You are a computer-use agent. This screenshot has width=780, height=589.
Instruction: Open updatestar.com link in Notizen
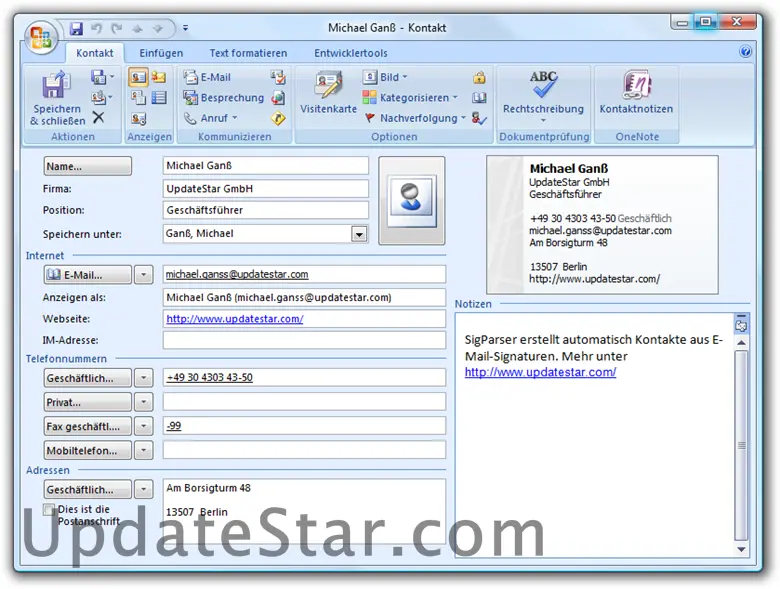tap(540, 372)
